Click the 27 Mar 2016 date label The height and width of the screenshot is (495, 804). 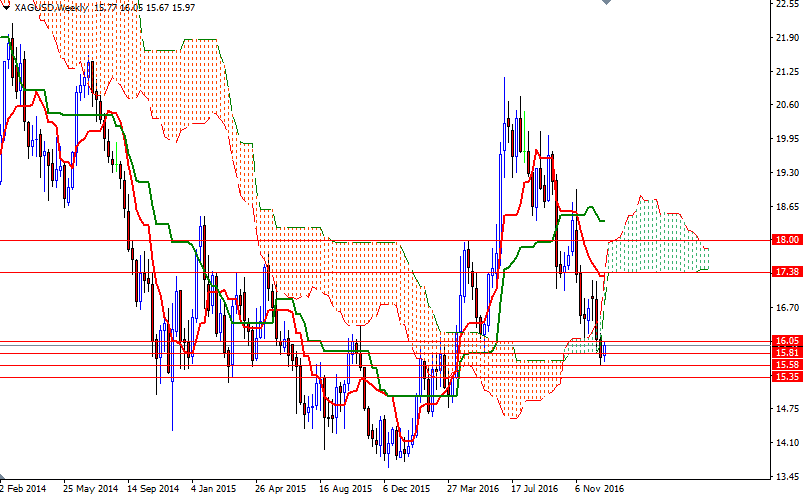pyautogui.click(x=473, y=488)
